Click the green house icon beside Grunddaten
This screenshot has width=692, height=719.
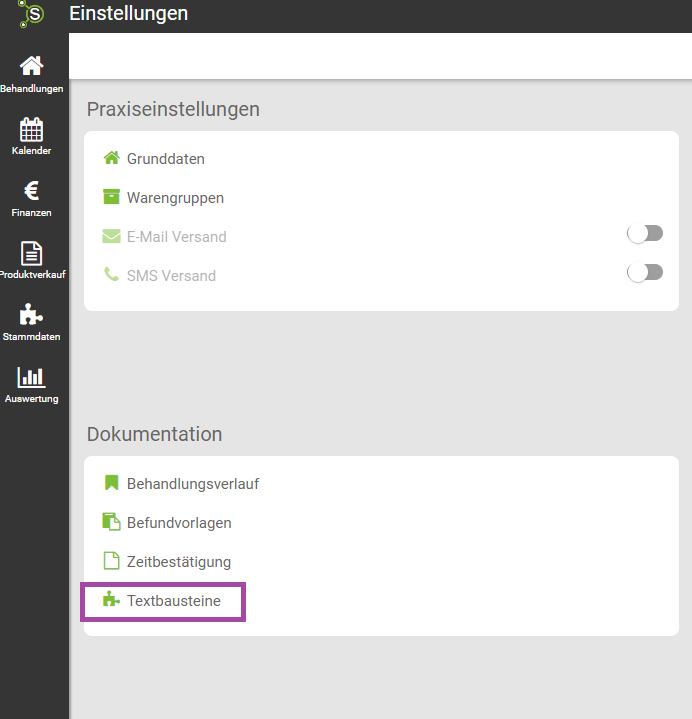coord(111,158)
